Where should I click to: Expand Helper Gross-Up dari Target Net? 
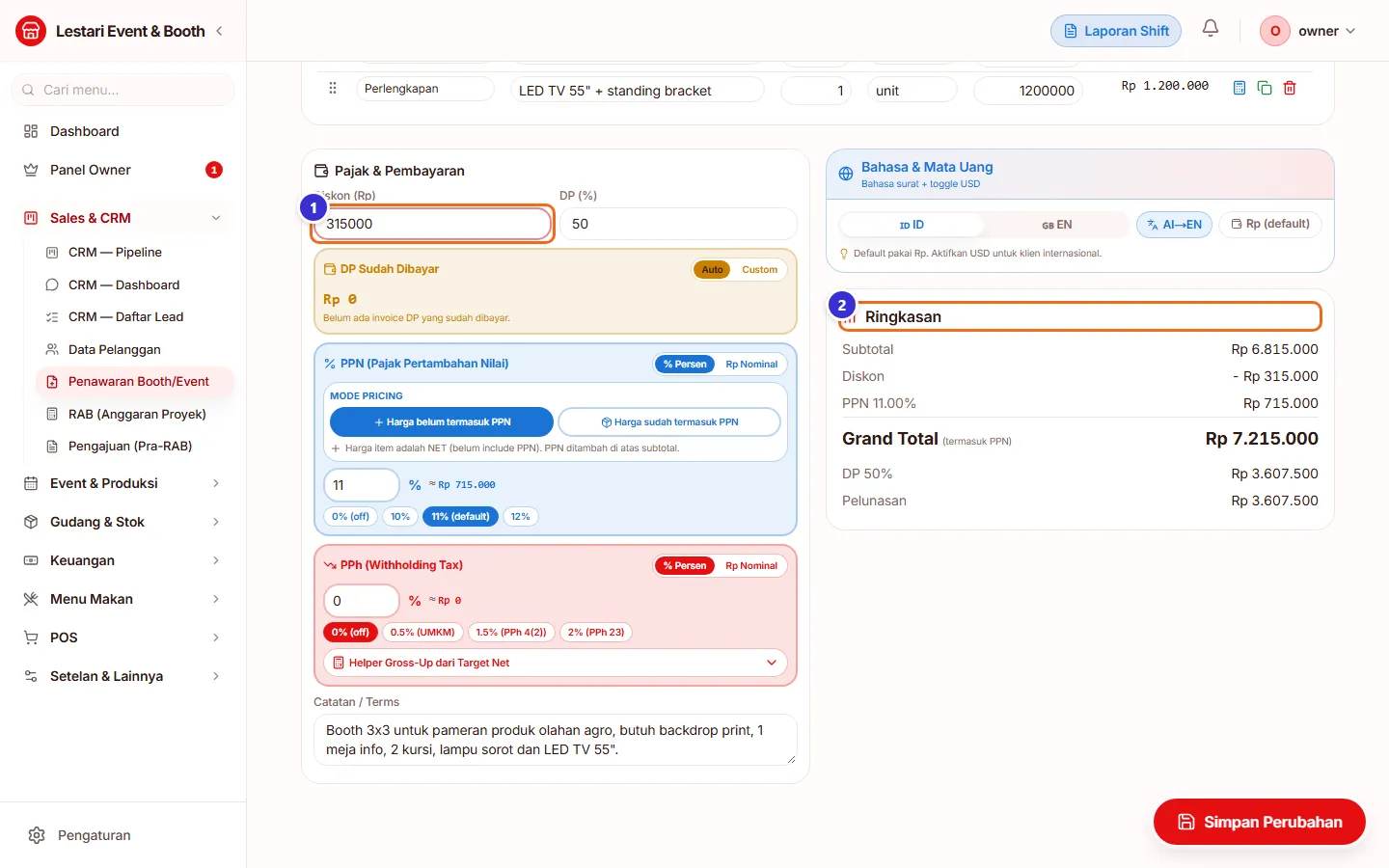coord(556,663)
